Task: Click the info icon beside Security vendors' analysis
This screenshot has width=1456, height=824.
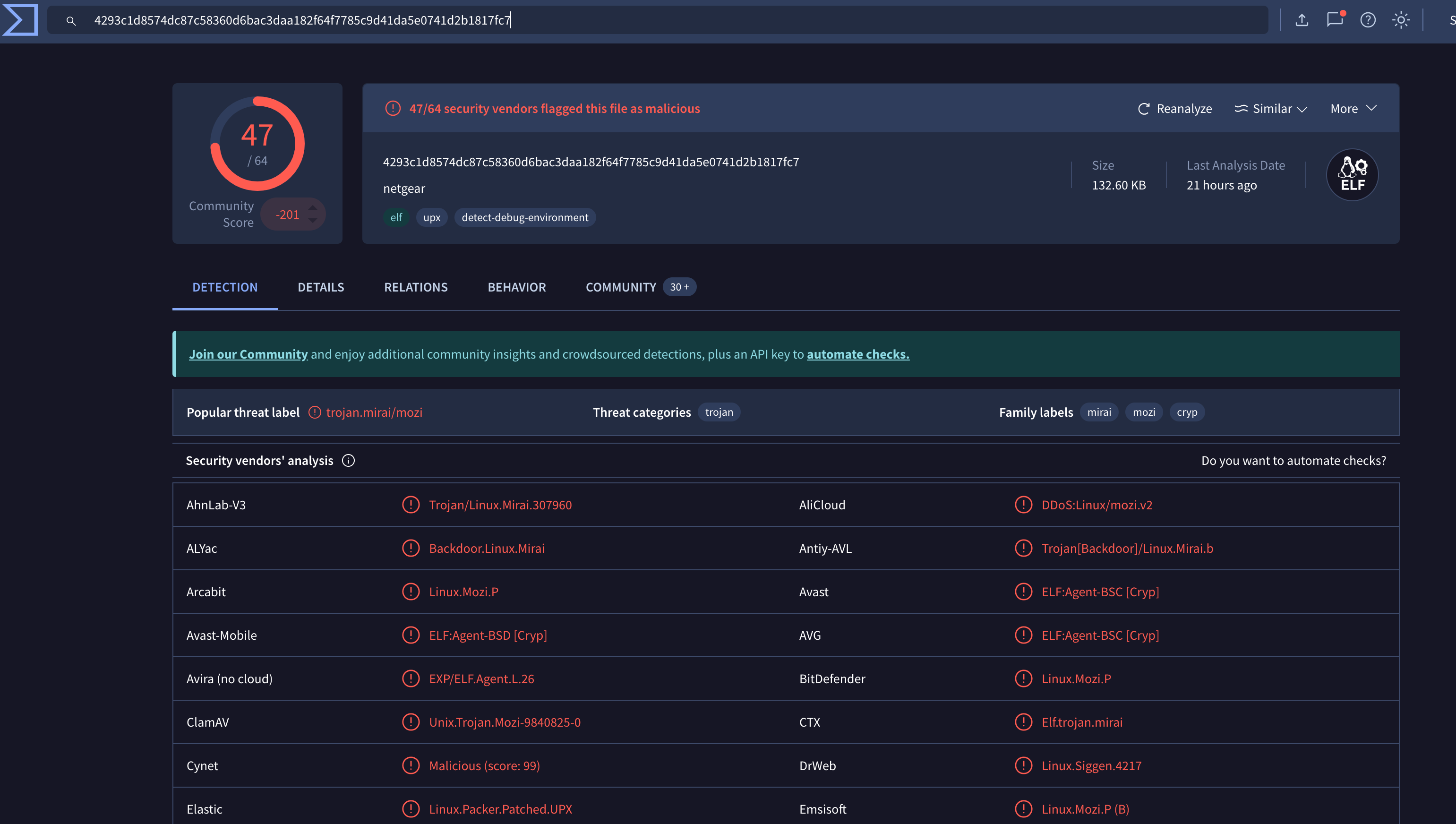Action: point(349,461)
